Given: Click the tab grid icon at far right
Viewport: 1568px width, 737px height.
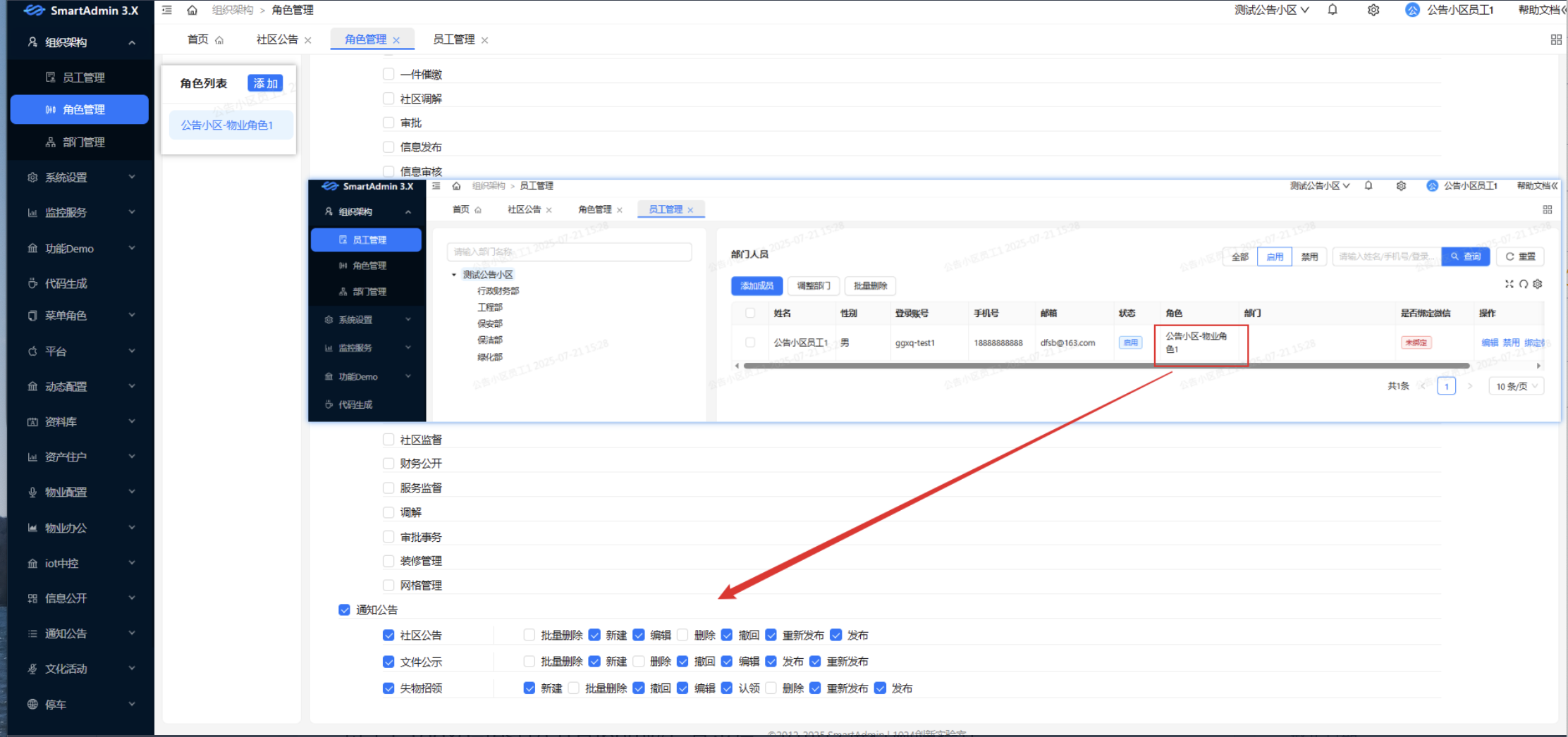Looking at the screenshot, I should tap(1556, 39).
